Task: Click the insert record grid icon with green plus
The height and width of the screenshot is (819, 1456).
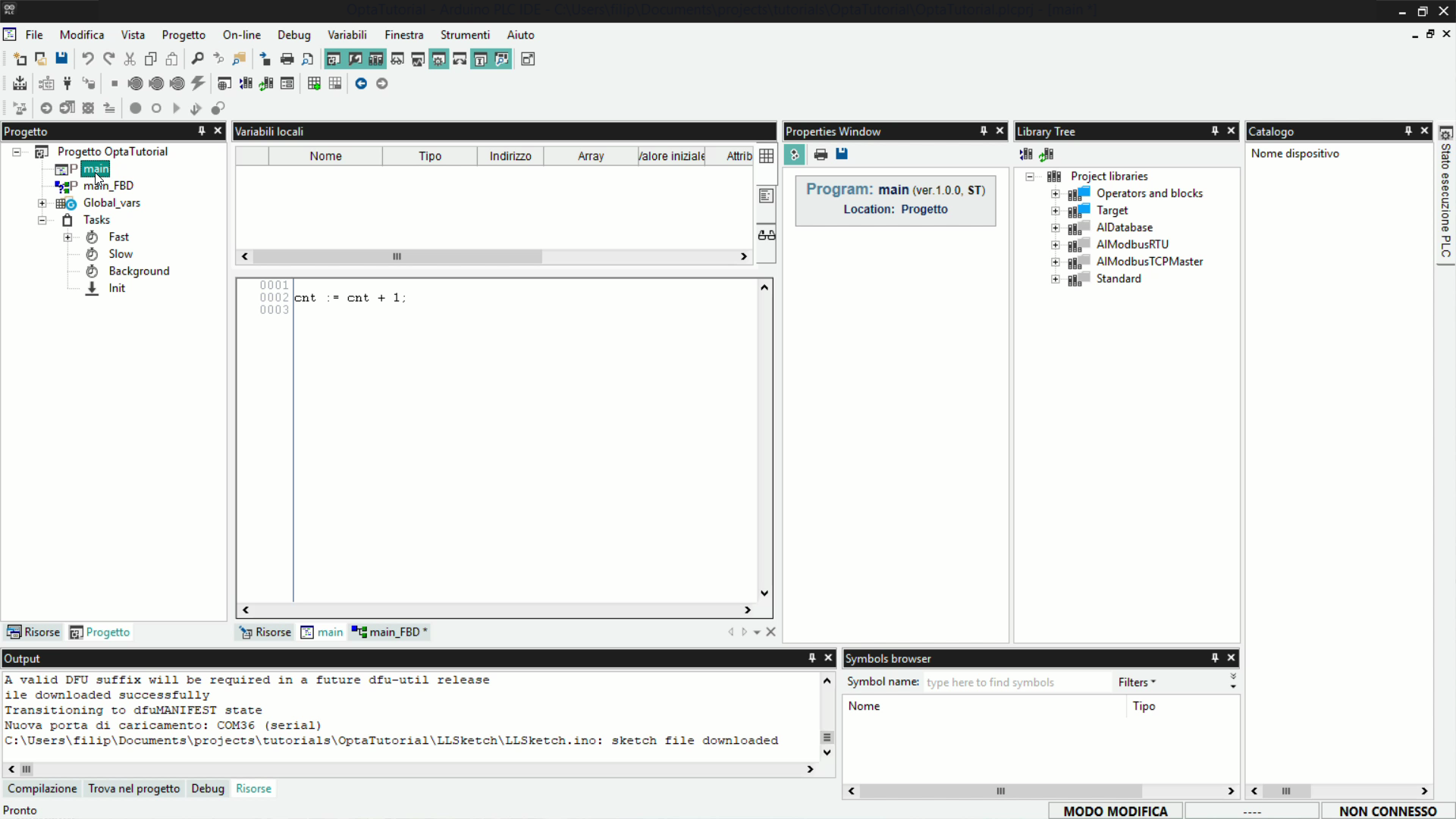Action: (314, 83)
